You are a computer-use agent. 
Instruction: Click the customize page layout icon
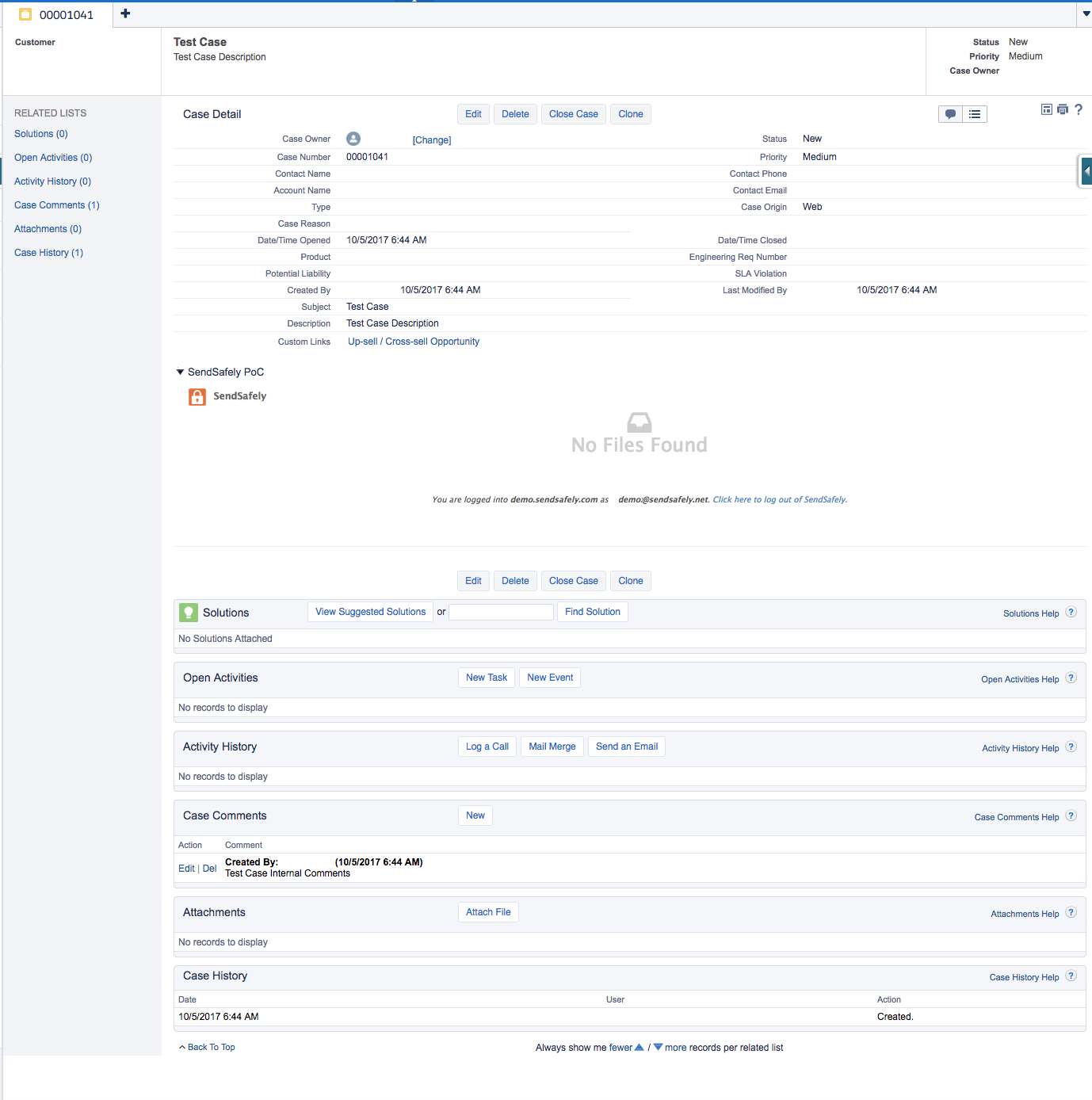(x=1046, y=109)
